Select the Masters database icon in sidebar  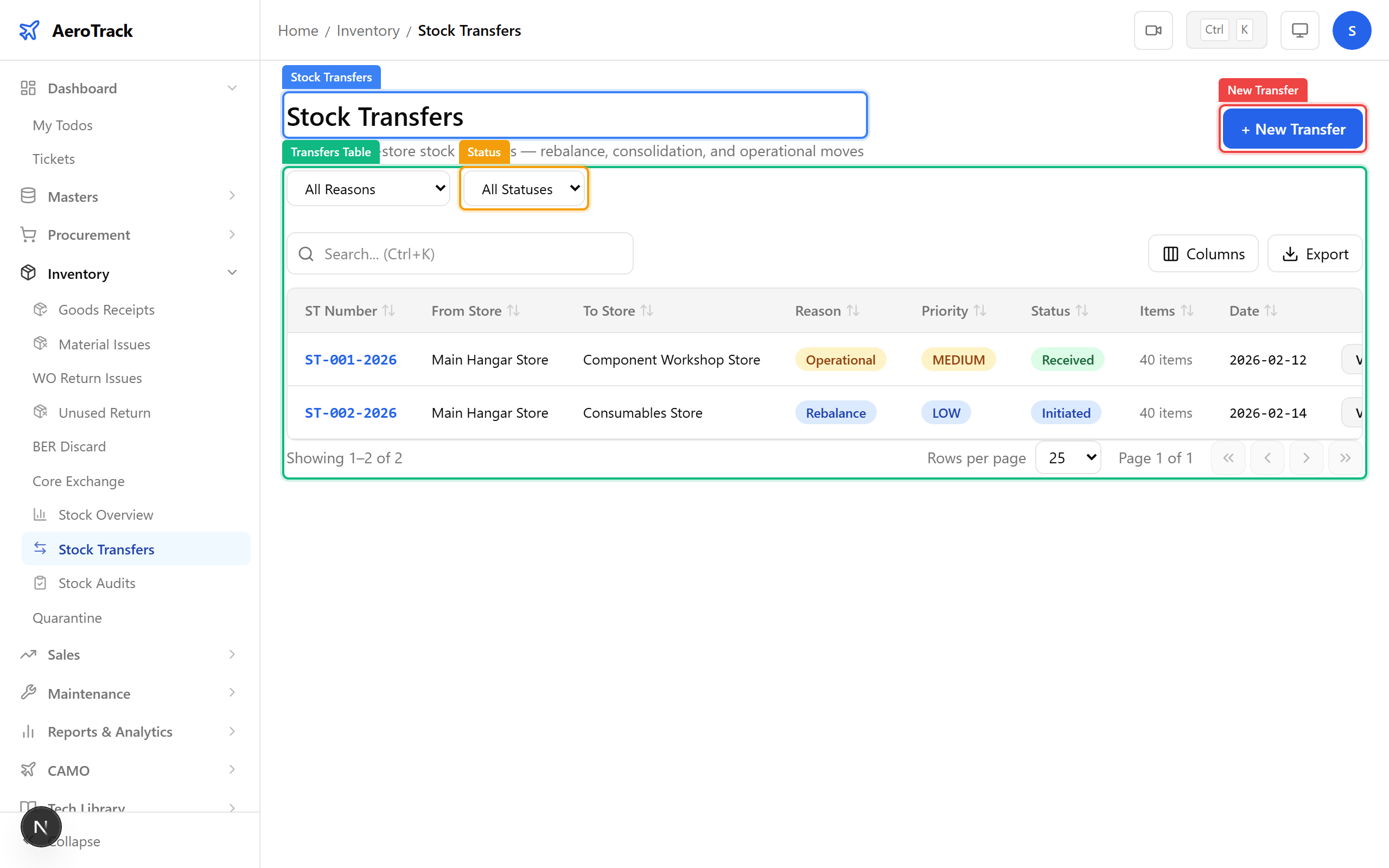pos(28,196)
